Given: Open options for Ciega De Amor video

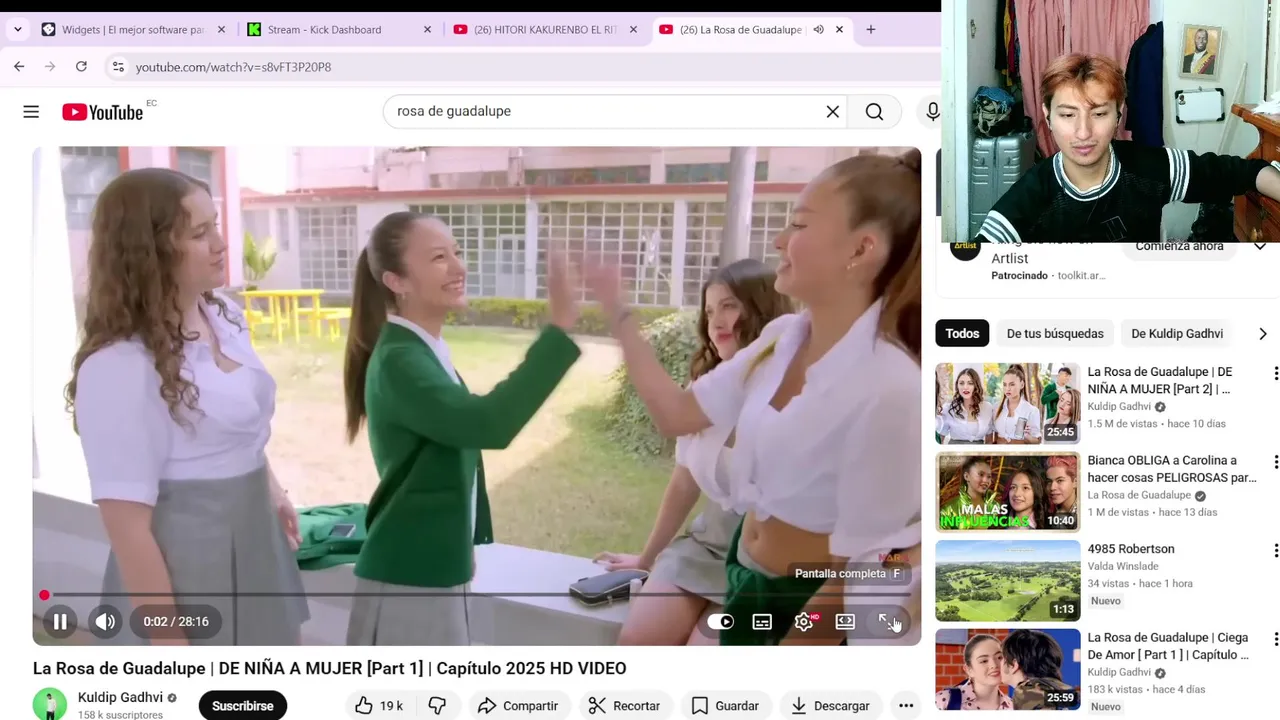Looking at the screenshot, I should tap(1275, 639).
